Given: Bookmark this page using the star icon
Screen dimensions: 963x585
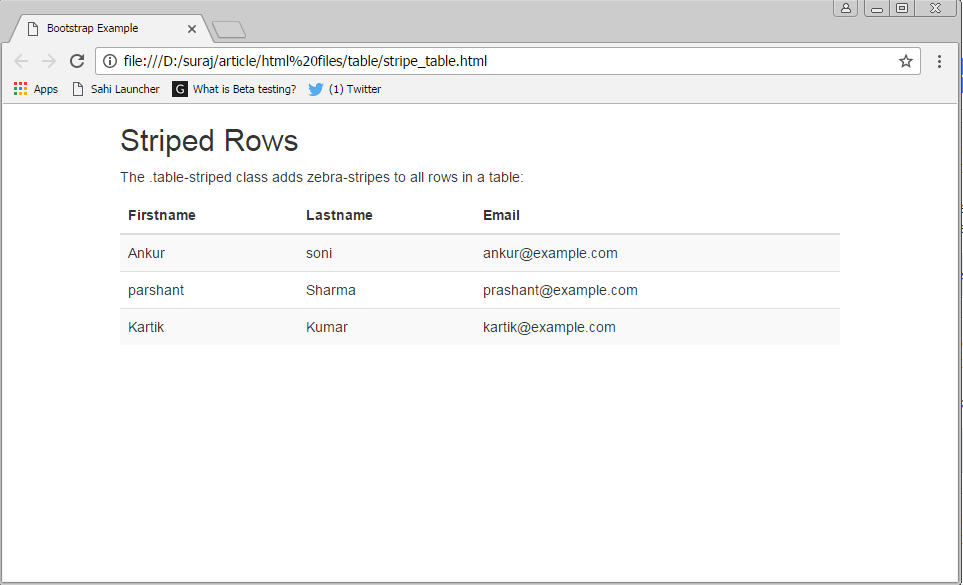Looking at the screenshot, I should pyautogui.click(x=905, y=61).
